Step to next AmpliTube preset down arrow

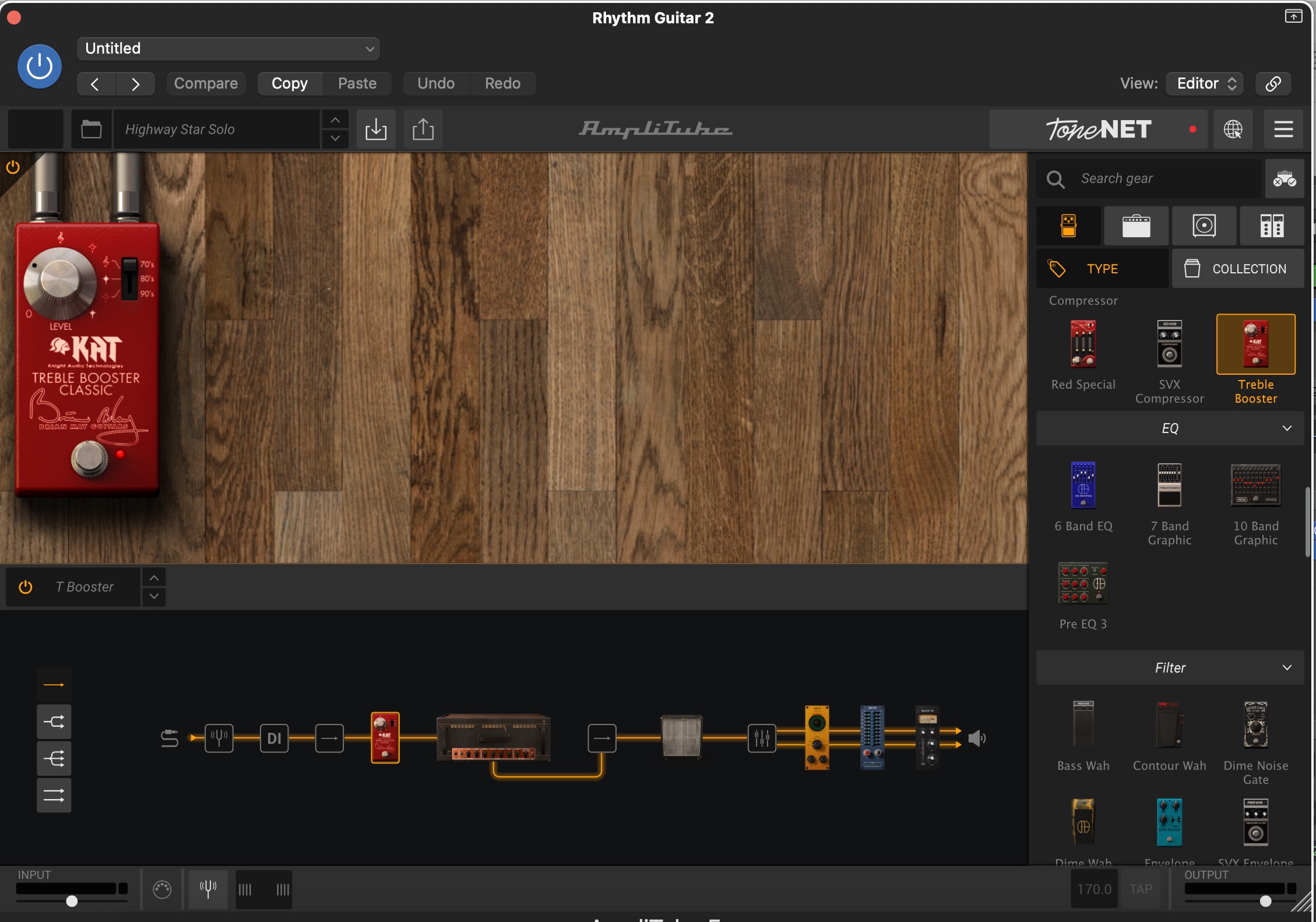point(335,139)
